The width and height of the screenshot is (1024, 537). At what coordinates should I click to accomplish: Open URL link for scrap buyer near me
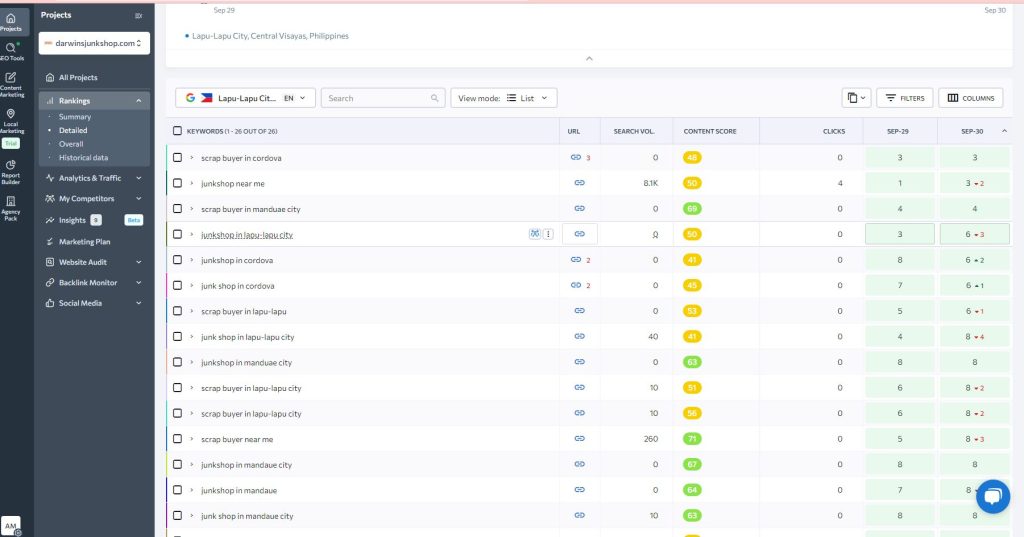point(579,438)
